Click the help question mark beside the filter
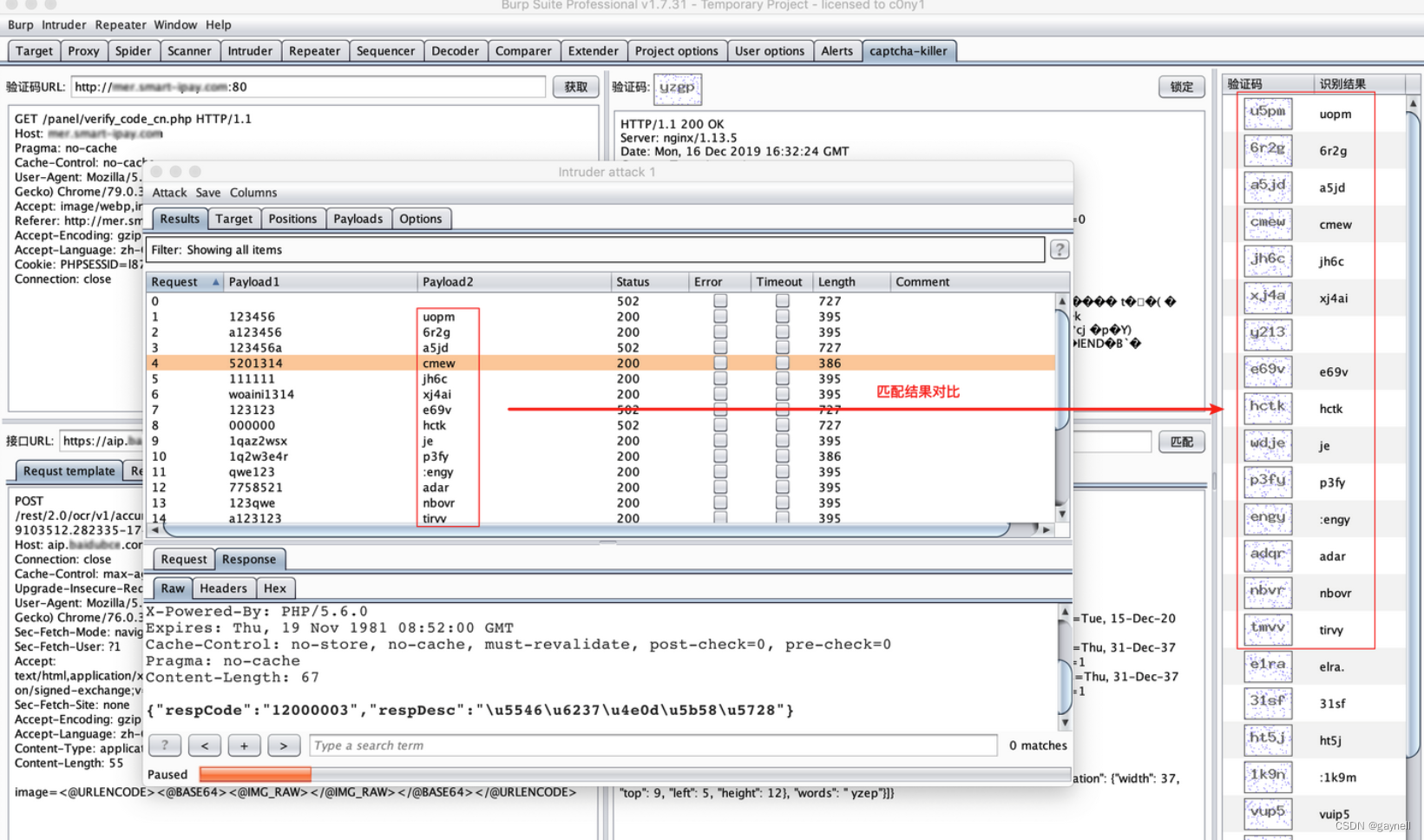The width and height of the screenshot is (1424, 840). pos(1060,250)
